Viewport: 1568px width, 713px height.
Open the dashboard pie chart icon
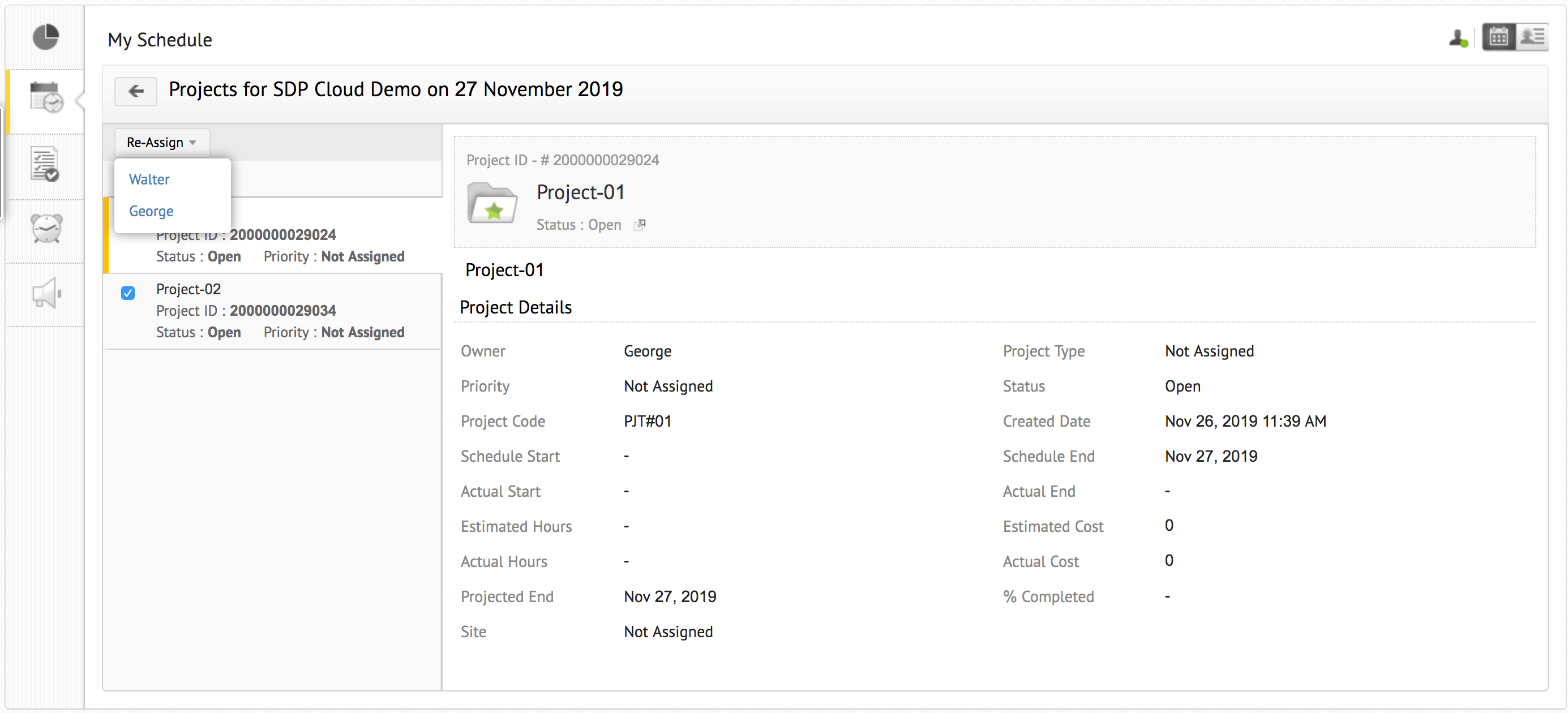46,38
